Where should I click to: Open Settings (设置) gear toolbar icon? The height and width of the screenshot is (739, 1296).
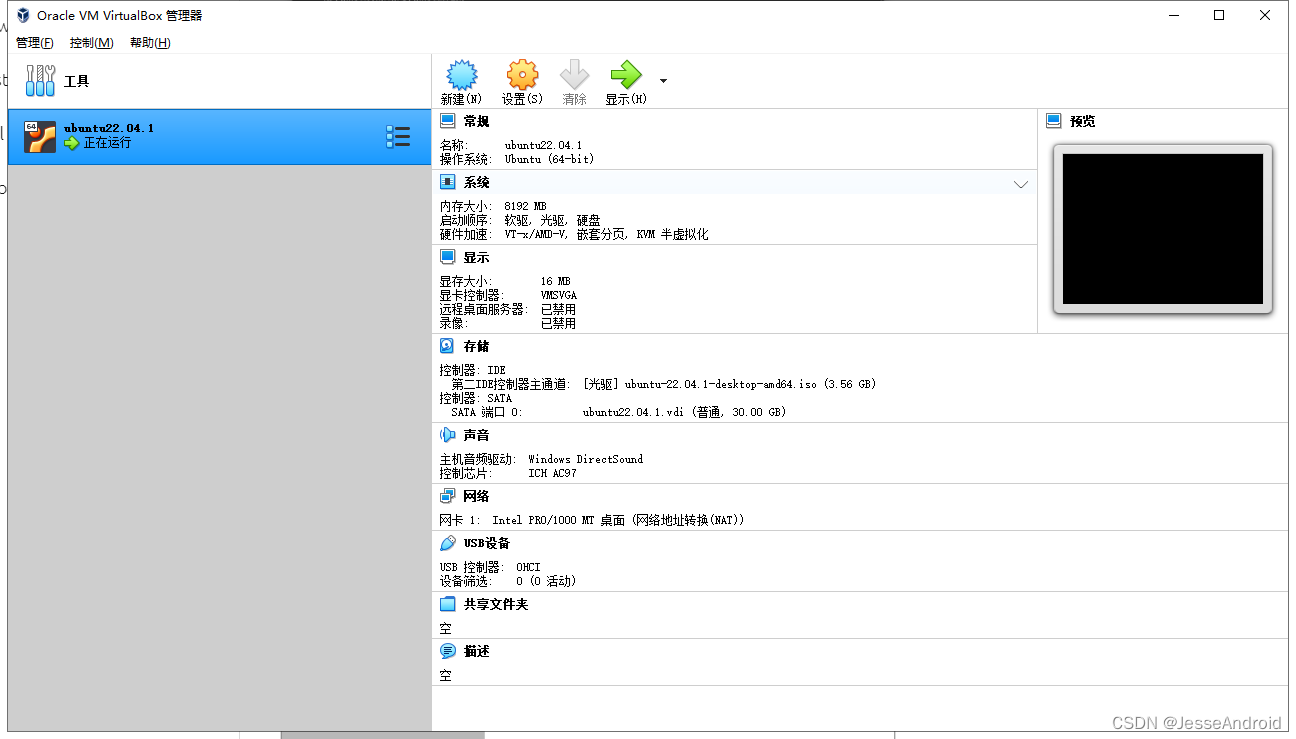click(522, 75)
